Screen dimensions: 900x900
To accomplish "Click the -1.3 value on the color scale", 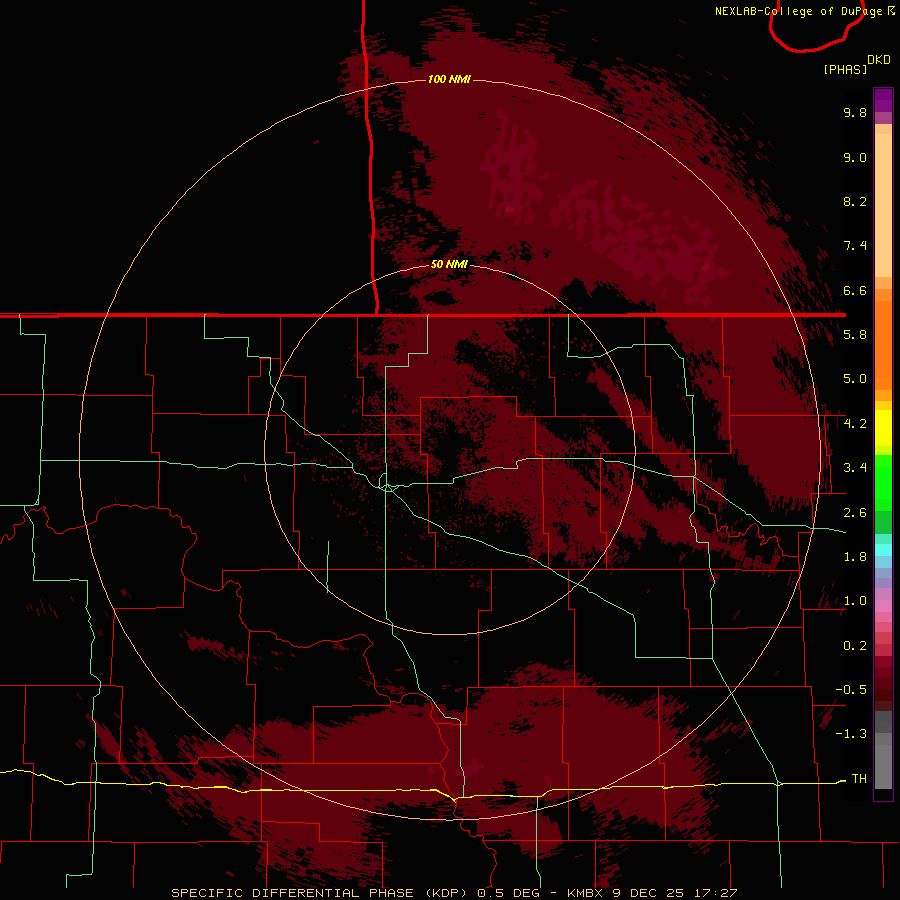I will coord(851,734).
